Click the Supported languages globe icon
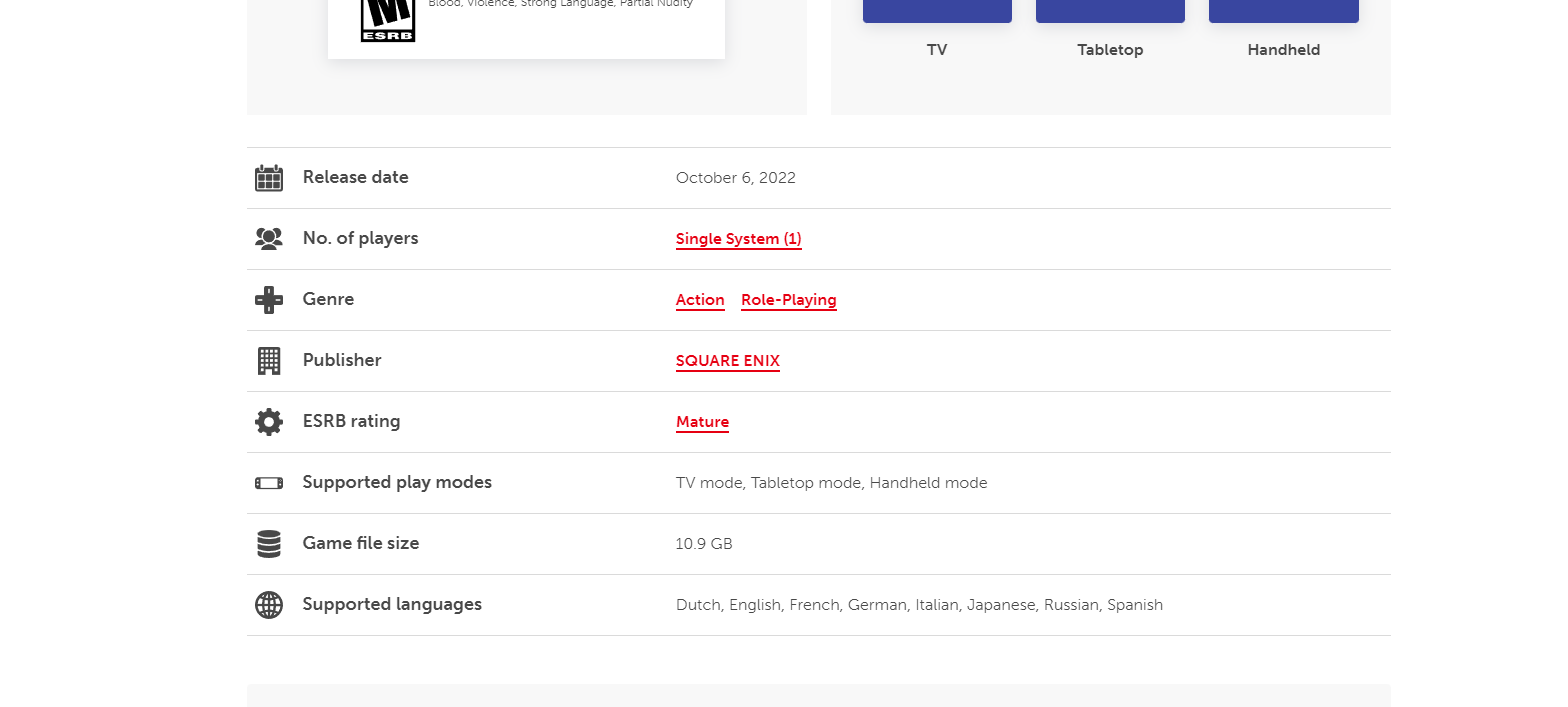 [269, 605]
